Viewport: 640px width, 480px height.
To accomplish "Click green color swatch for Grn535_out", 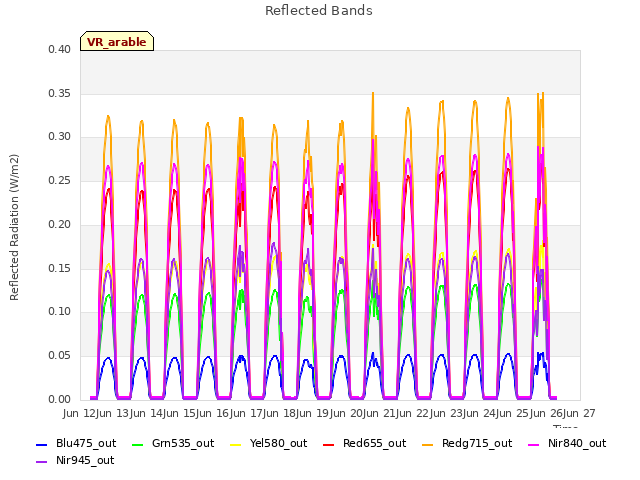I will click(138, 444).
